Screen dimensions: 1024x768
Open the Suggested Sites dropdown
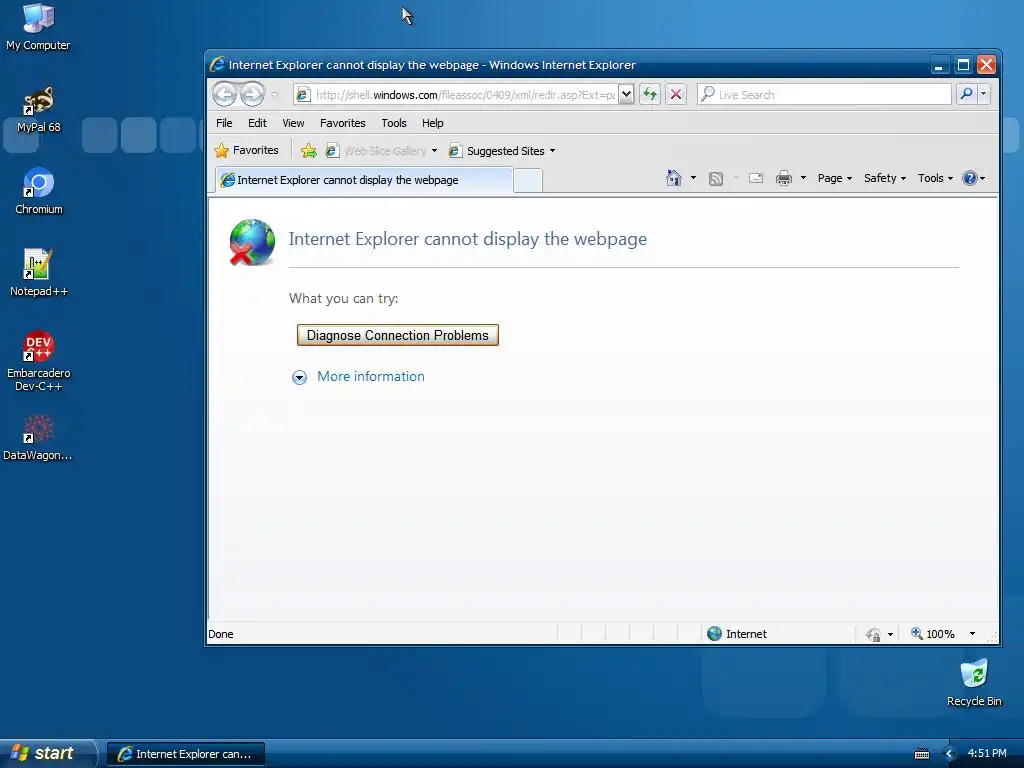pyautogui.click(x=502, y=151)
